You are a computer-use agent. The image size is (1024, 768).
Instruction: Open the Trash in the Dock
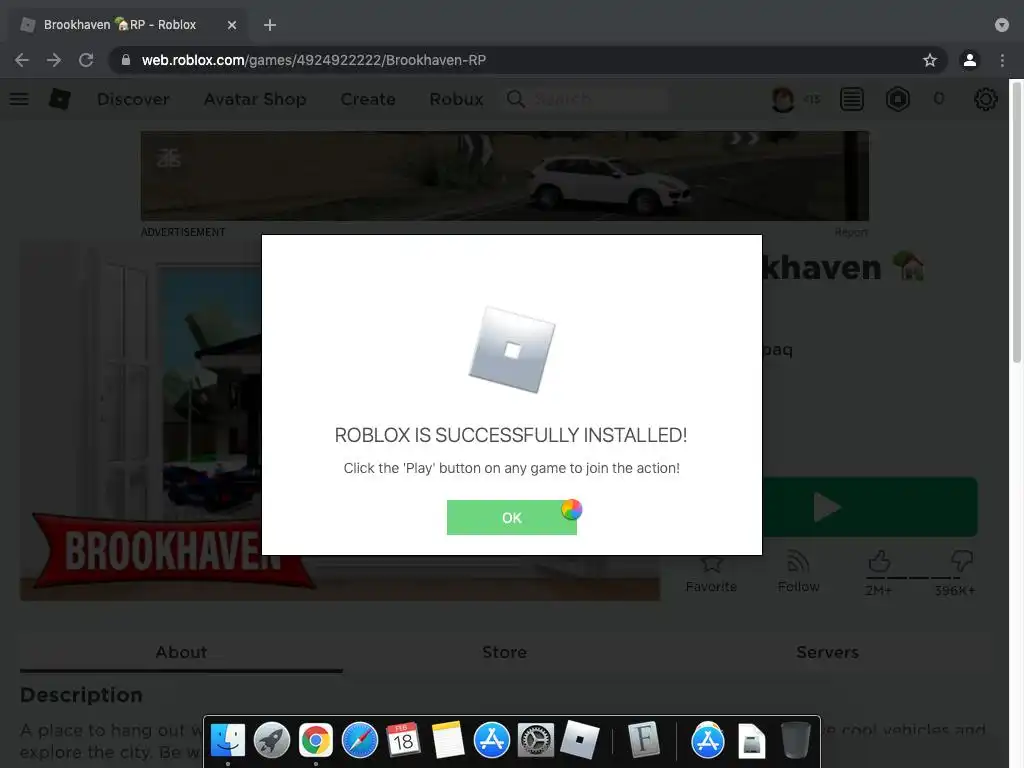[795, 740]
